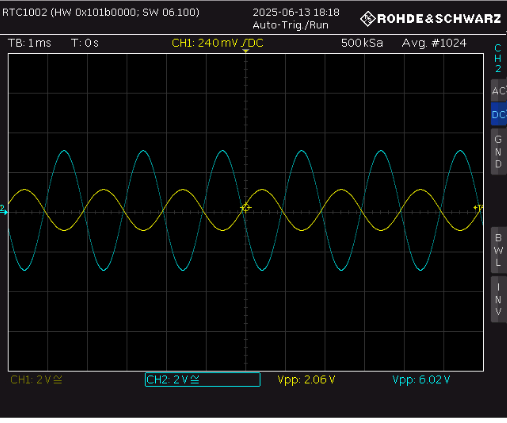Select GND coupling option

pos(499,152)
